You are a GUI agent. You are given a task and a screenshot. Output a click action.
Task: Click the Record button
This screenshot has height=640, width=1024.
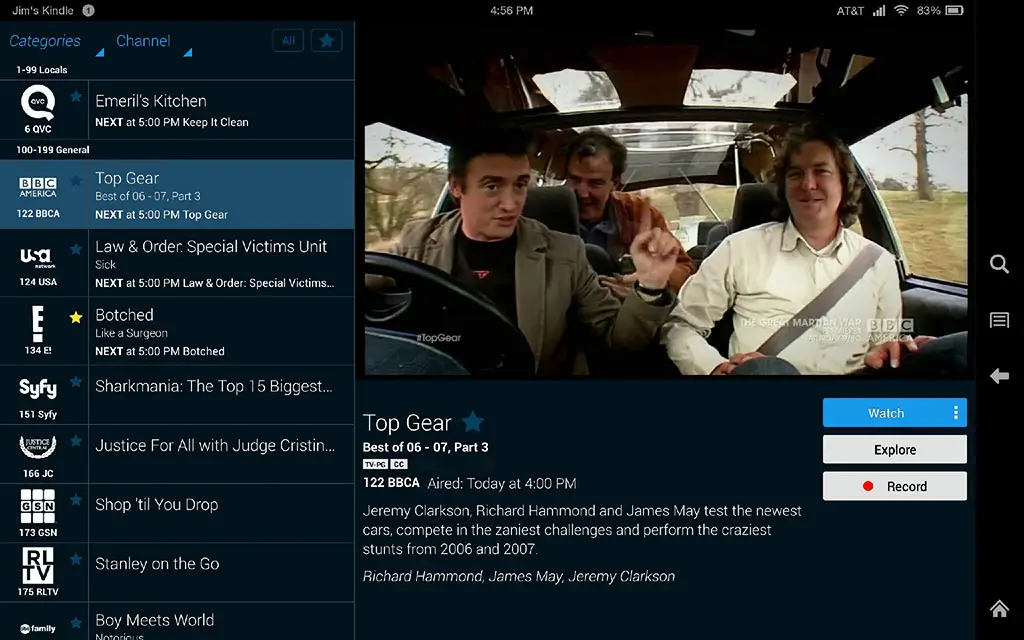pos(895,486)
